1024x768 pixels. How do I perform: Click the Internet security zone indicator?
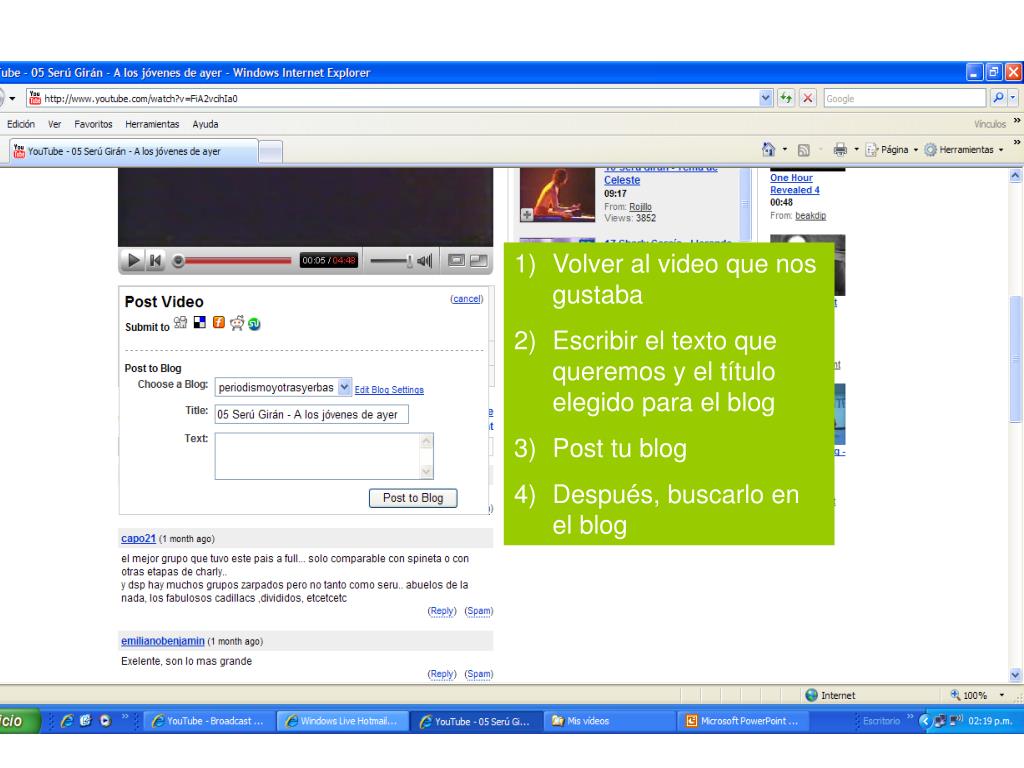pos(830,696)
